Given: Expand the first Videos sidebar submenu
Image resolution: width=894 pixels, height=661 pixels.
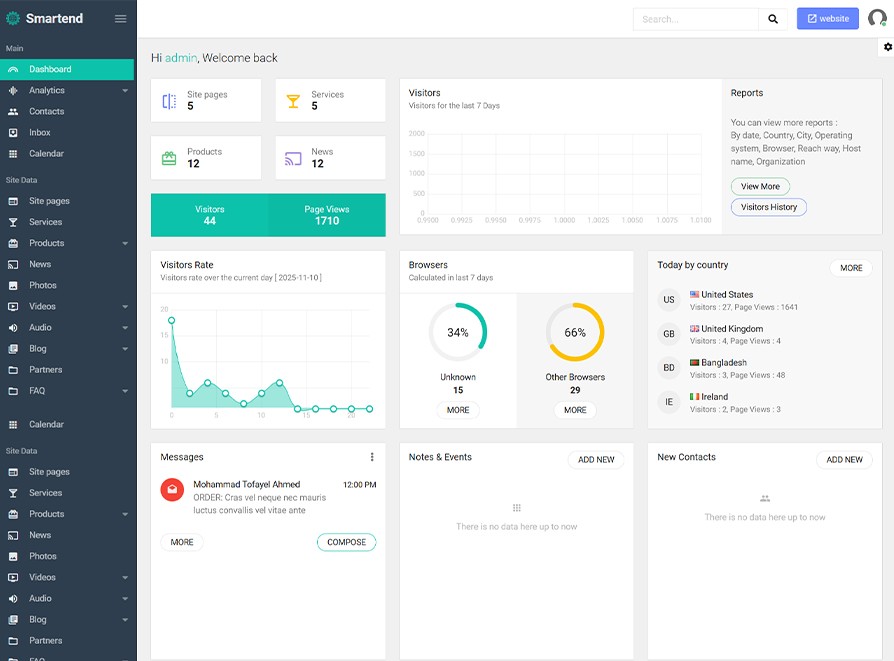Looking at the screenshot, I should (x=125, y=307).
